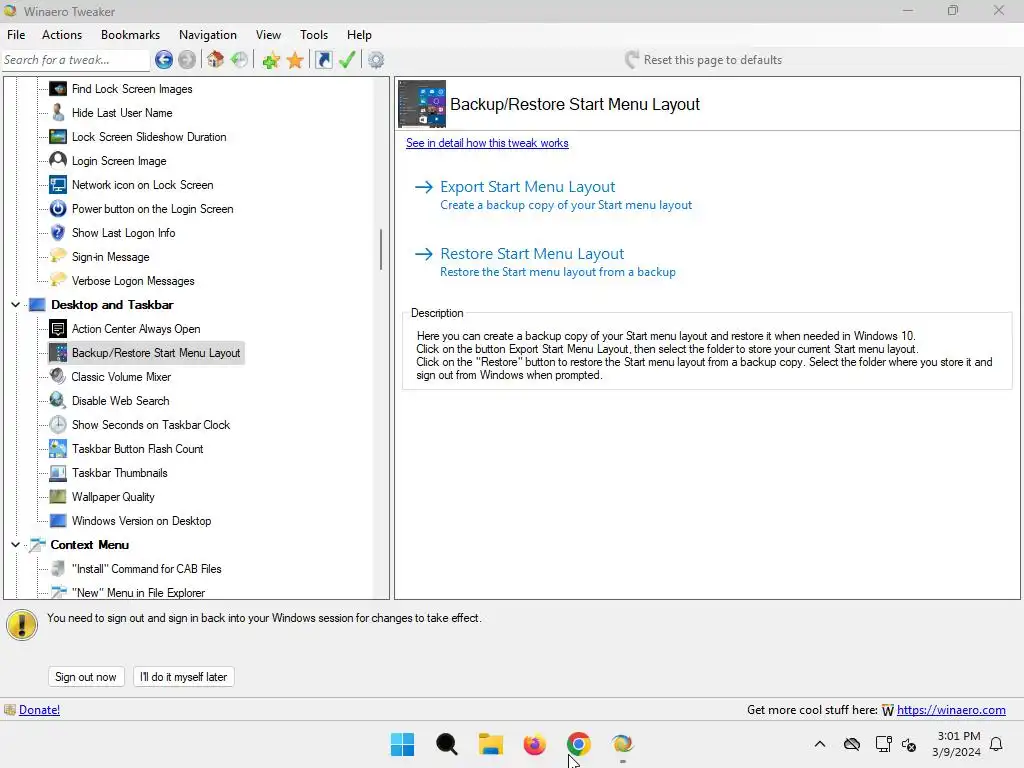This screenshot has height=768, width=1024.
Task: Click the Add bookmark plus-star icon
Action: click(270, 60)
